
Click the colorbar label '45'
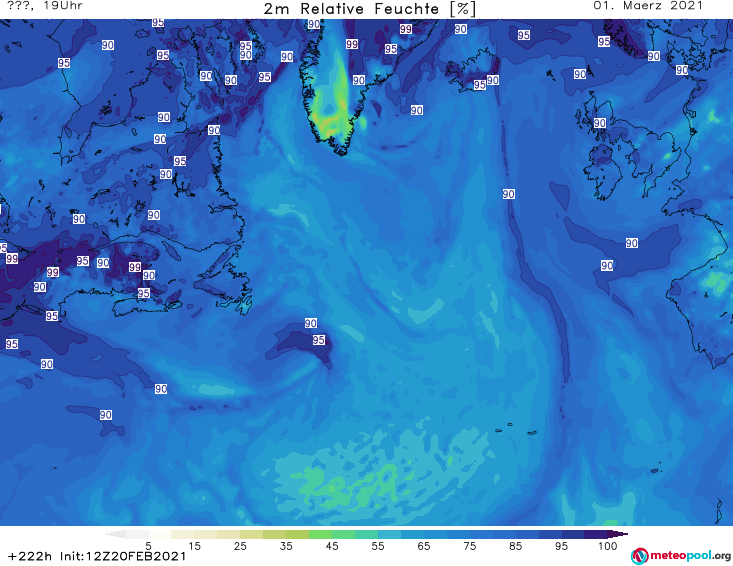pyautogui.click(x=332, y=546)
